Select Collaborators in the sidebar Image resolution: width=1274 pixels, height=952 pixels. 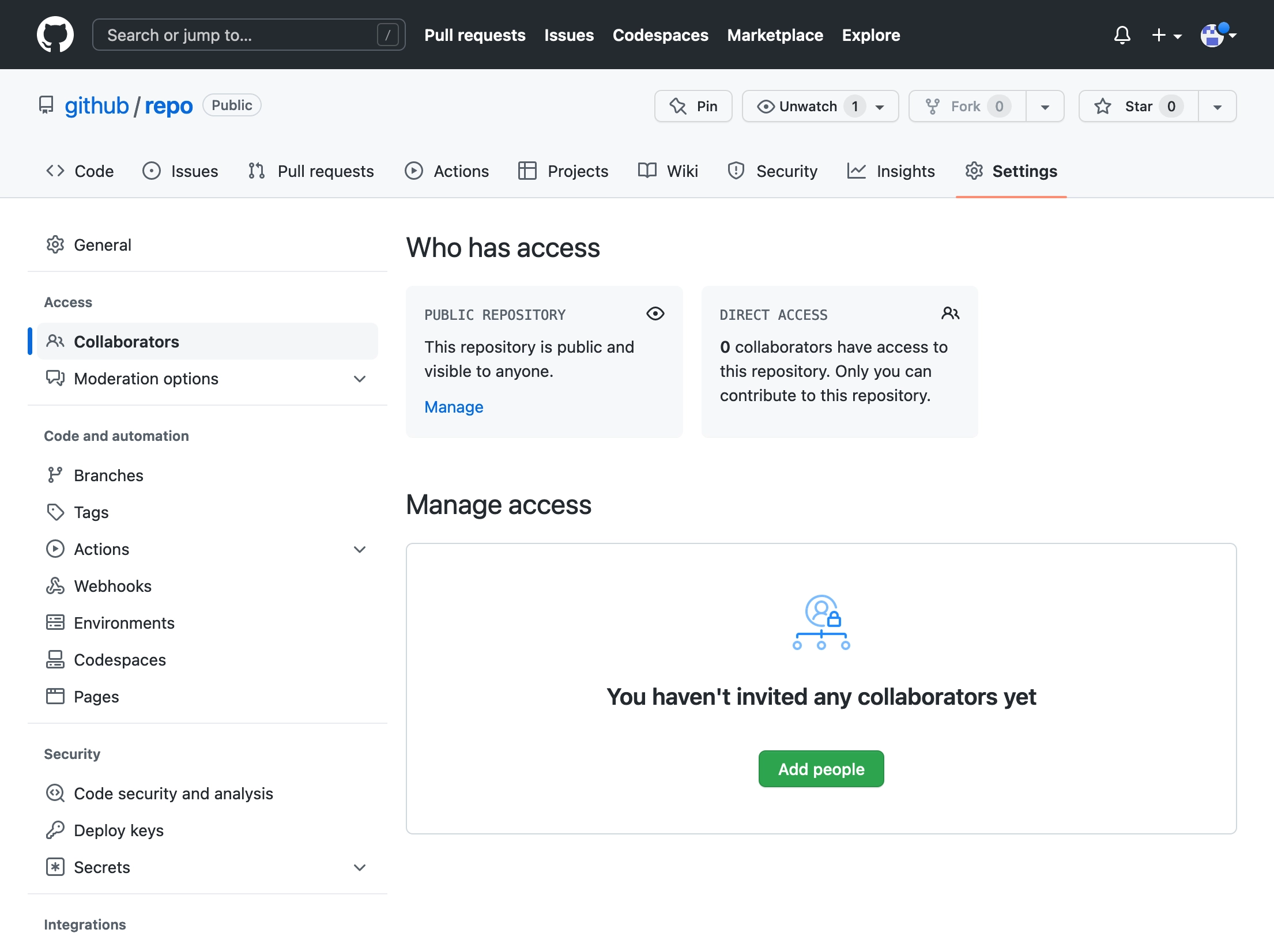click(x=208, y=342)
